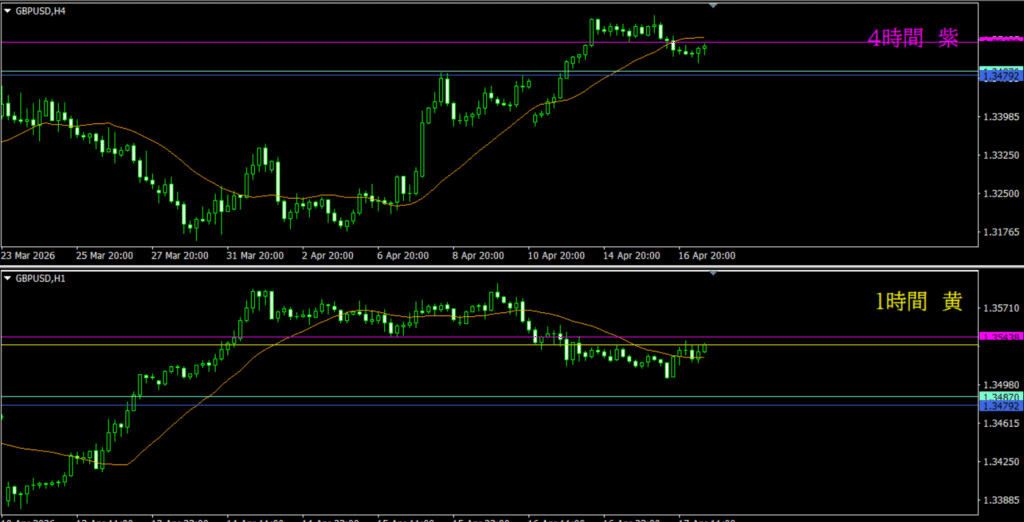
Task: Click the magenta price tag on H4 axis
Action: (1000, 39)
